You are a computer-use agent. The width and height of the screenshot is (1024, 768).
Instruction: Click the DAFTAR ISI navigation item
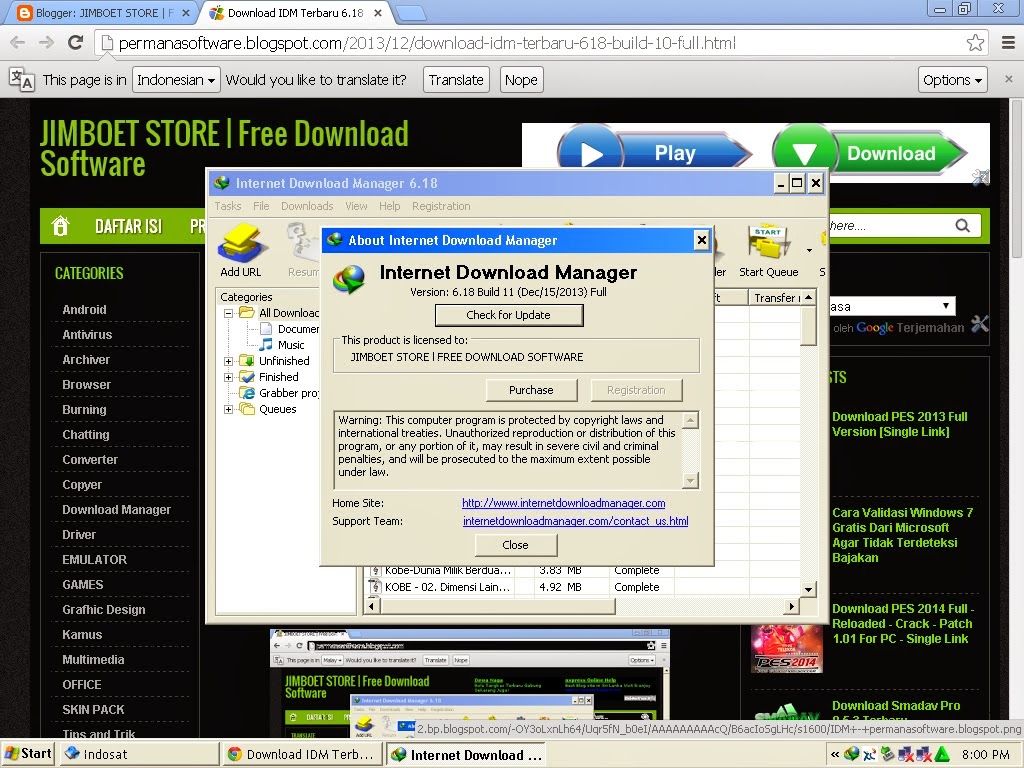tap(128, 226)
